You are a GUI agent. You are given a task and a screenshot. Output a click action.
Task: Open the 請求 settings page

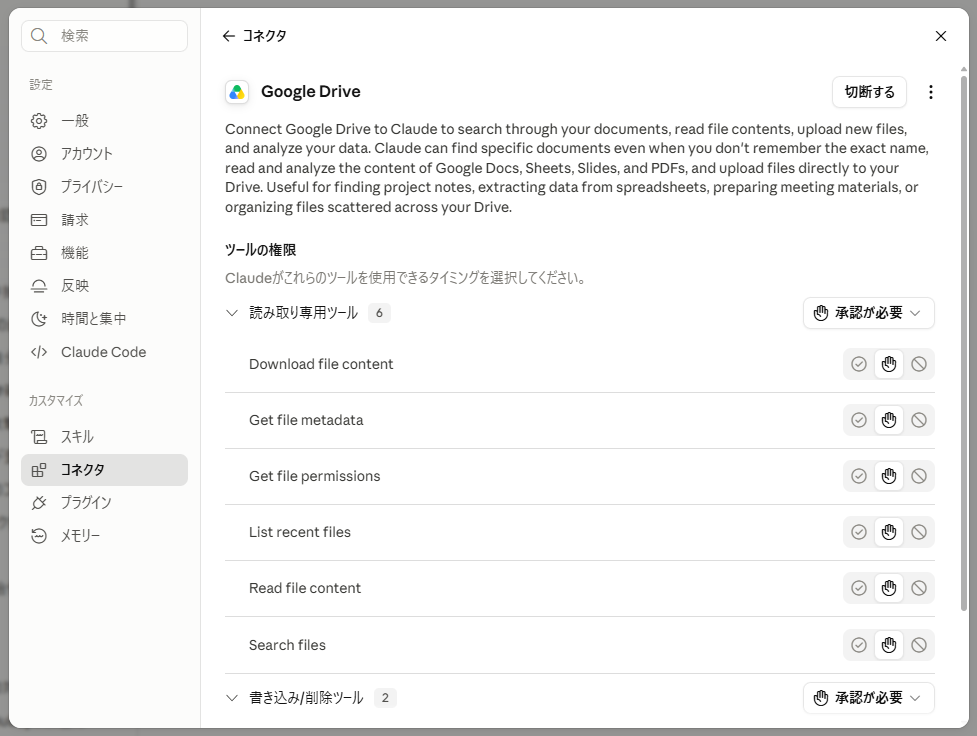click(x=104, y=220)
